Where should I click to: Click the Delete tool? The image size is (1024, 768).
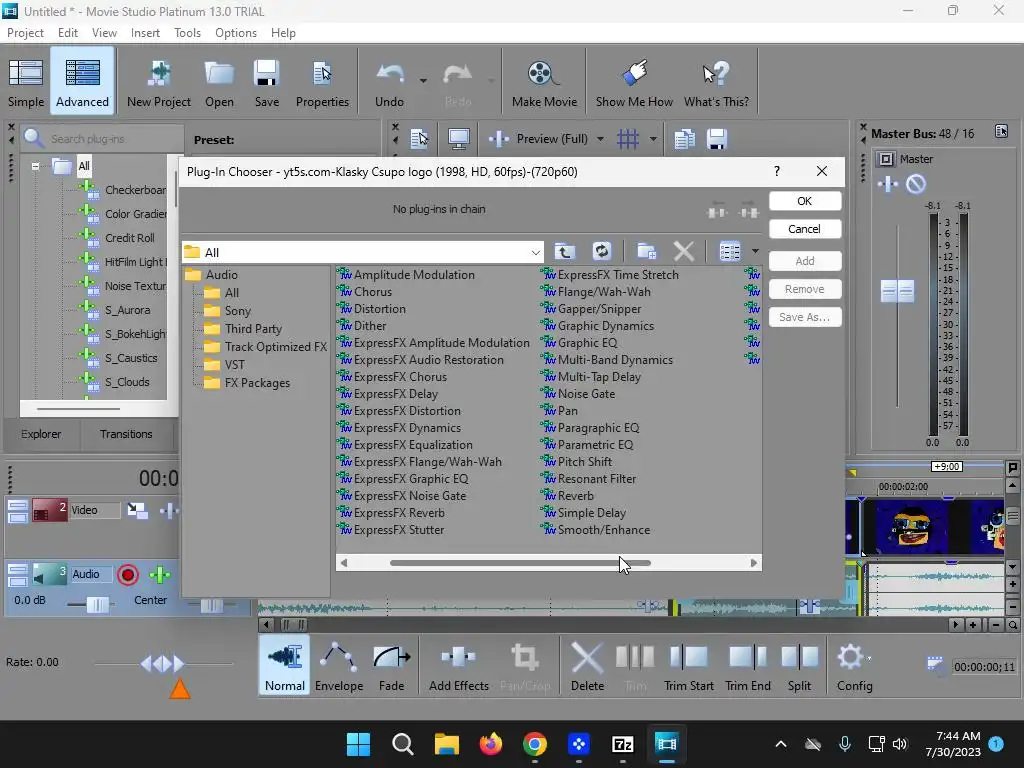587,666
